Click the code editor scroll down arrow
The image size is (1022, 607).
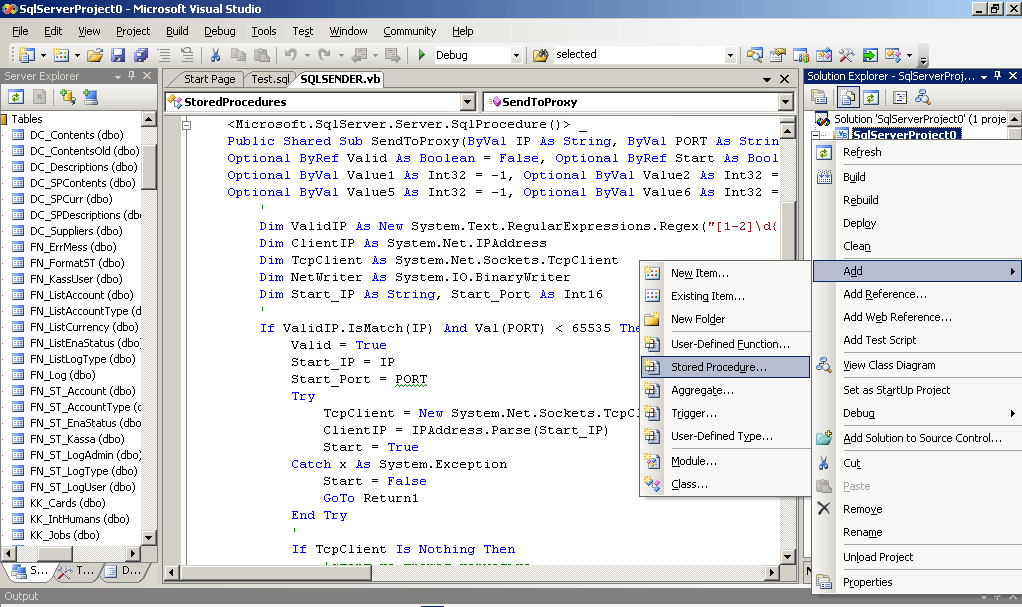point(787,556)
